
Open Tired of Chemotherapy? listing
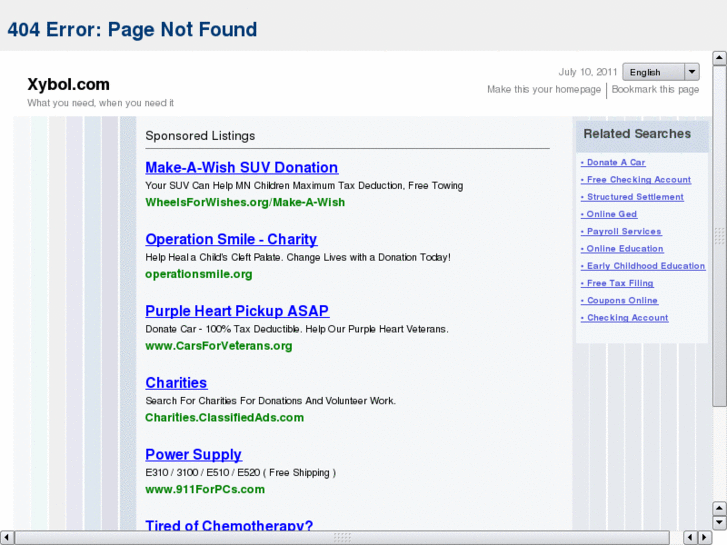click(229, 525)
